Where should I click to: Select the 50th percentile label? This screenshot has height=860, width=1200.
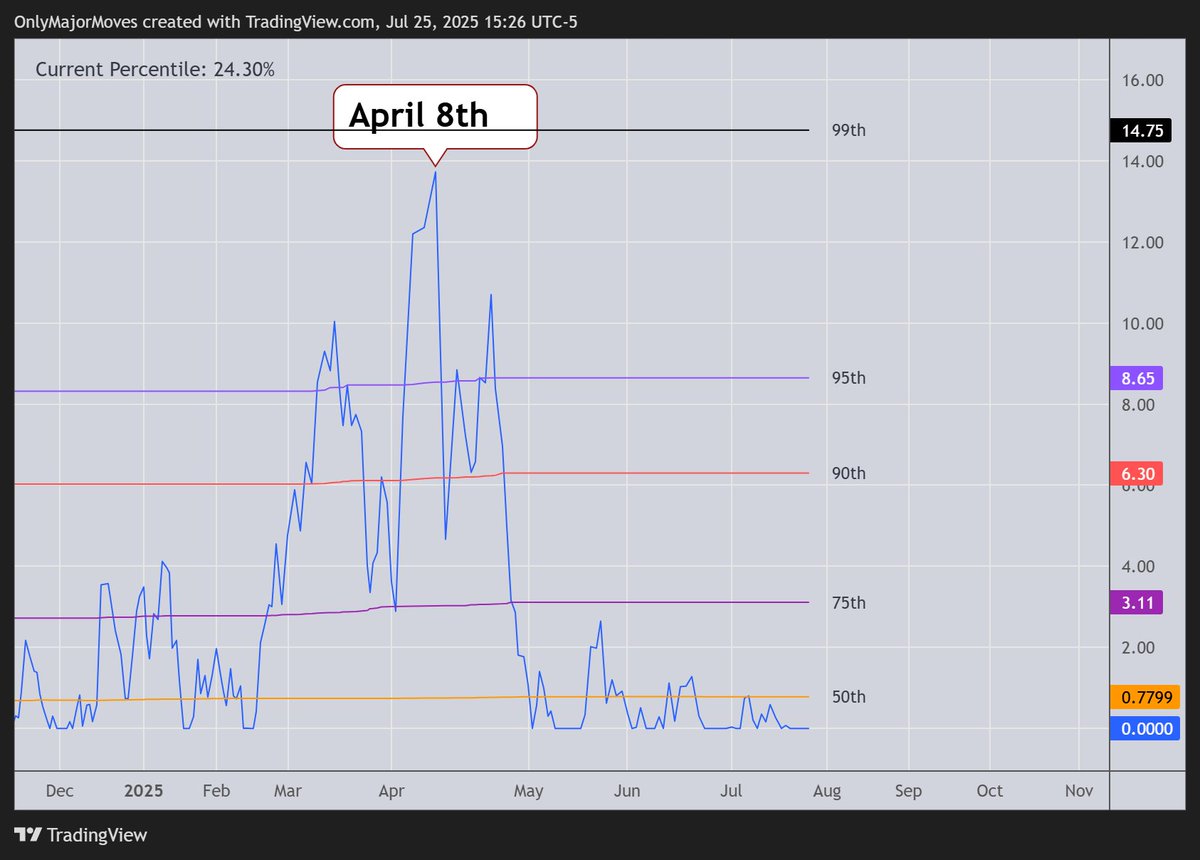(849, 697)
